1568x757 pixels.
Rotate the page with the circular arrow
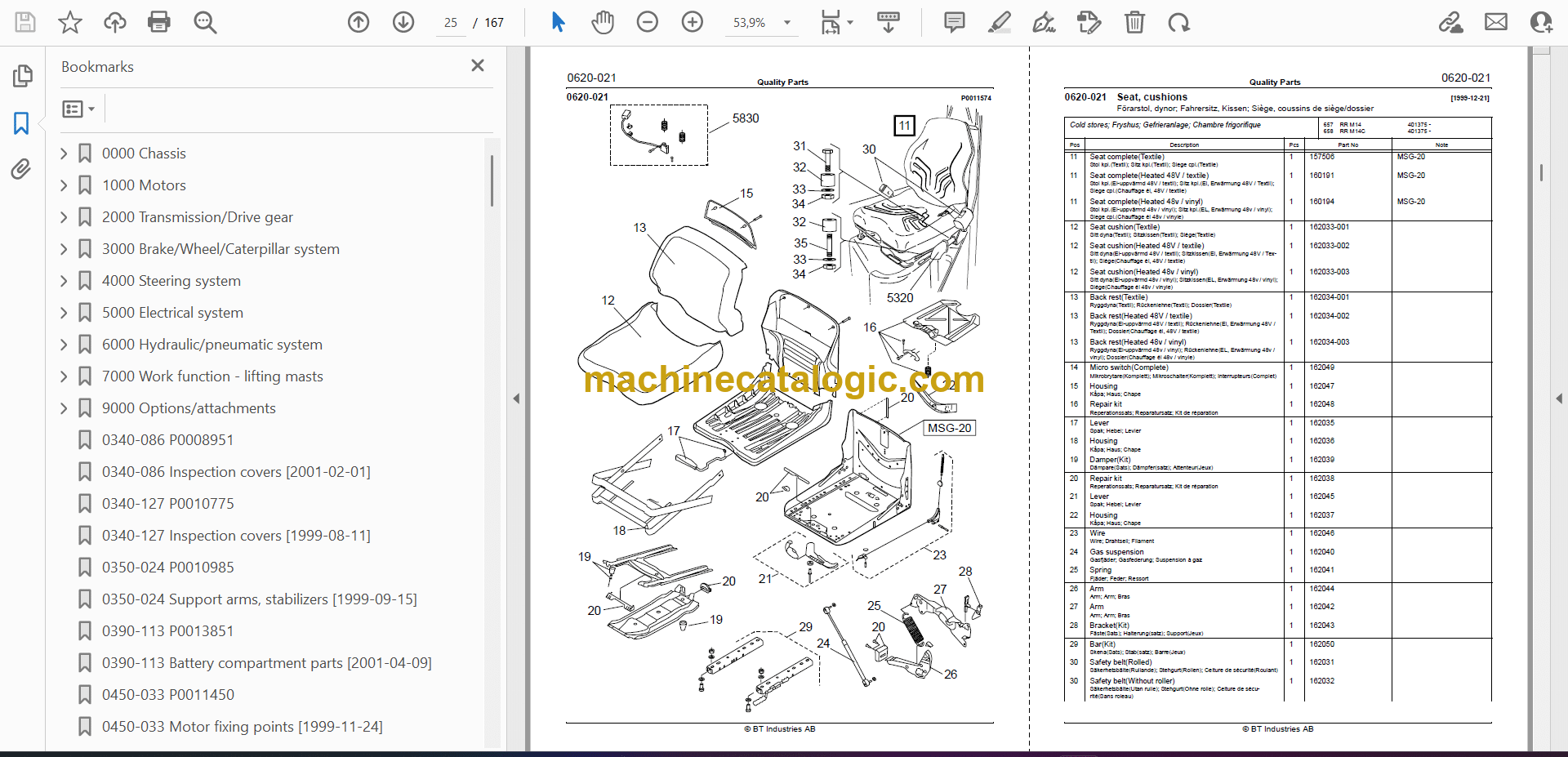1178,22
